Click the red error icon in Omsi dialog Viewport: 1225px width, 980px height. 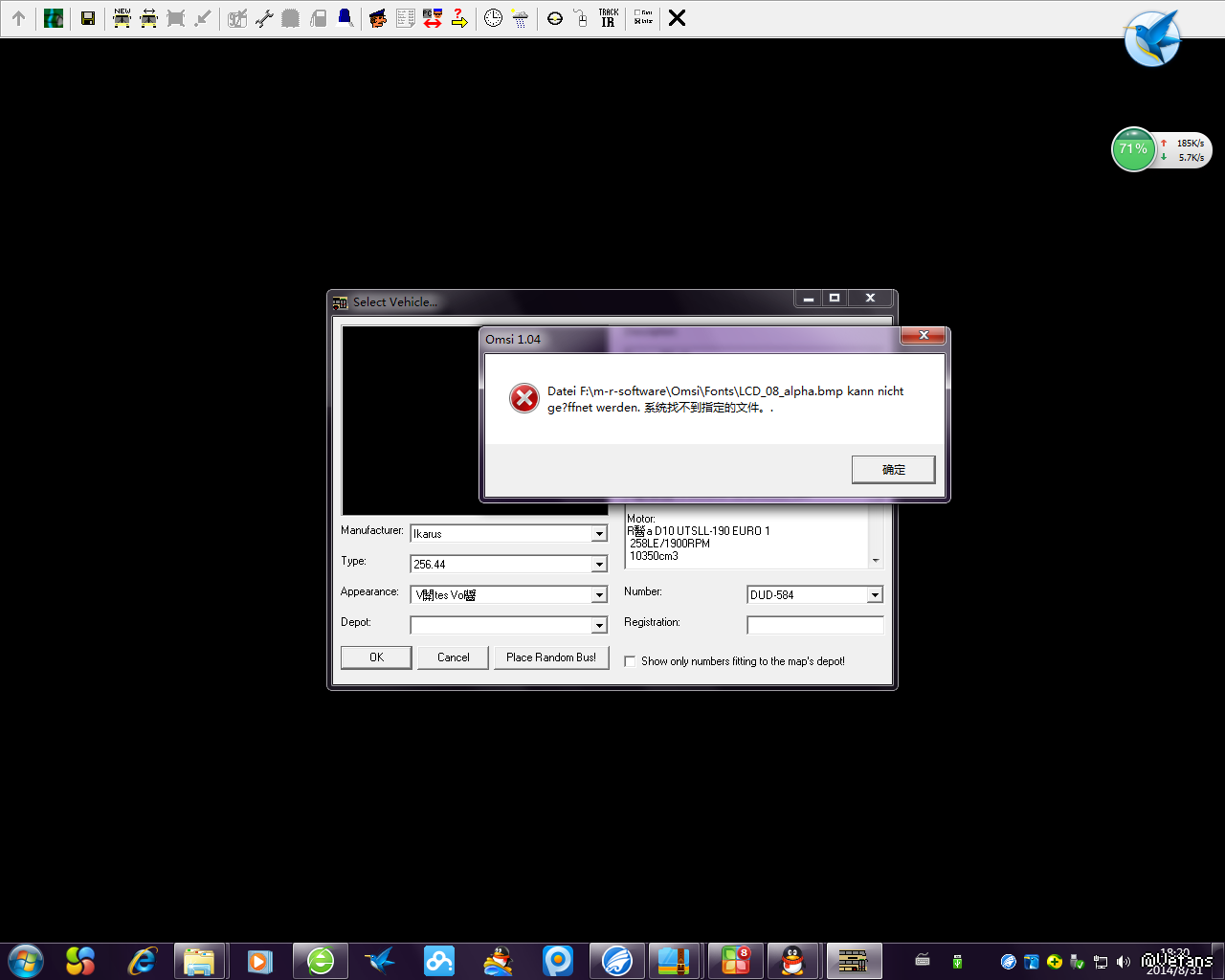coord(524,398)
